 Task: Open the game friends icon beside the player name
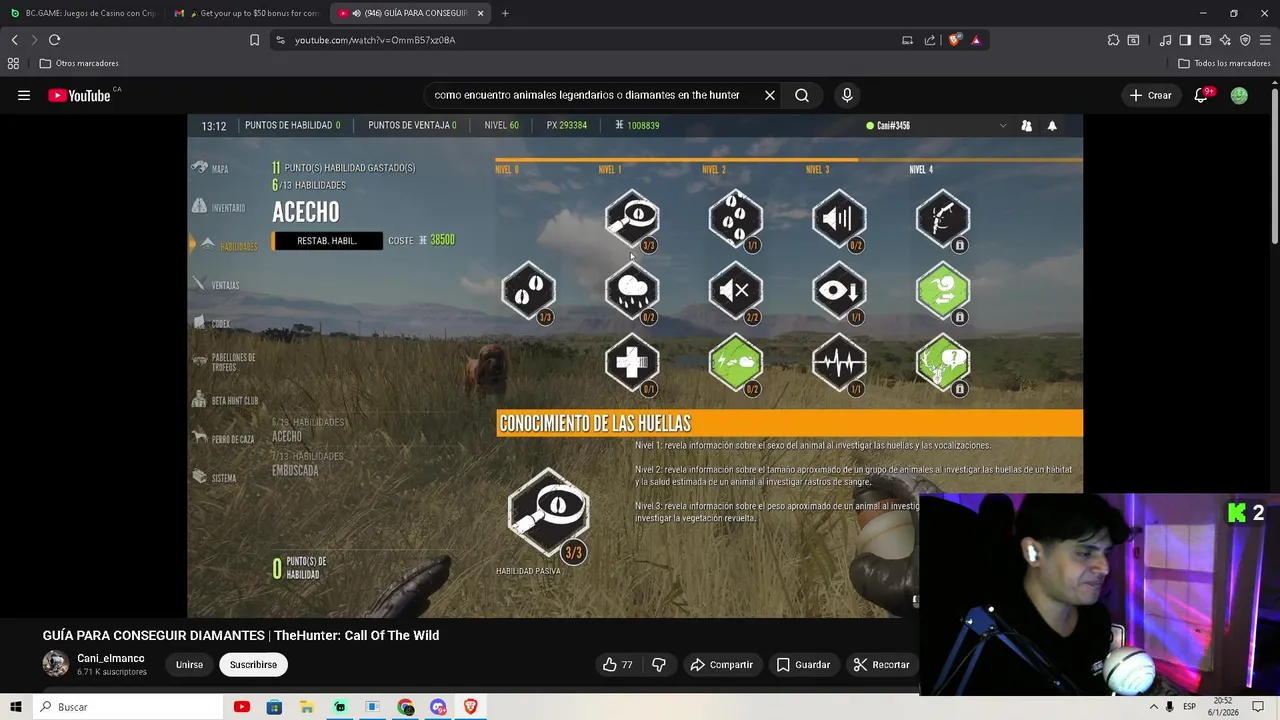(1026, 126)
